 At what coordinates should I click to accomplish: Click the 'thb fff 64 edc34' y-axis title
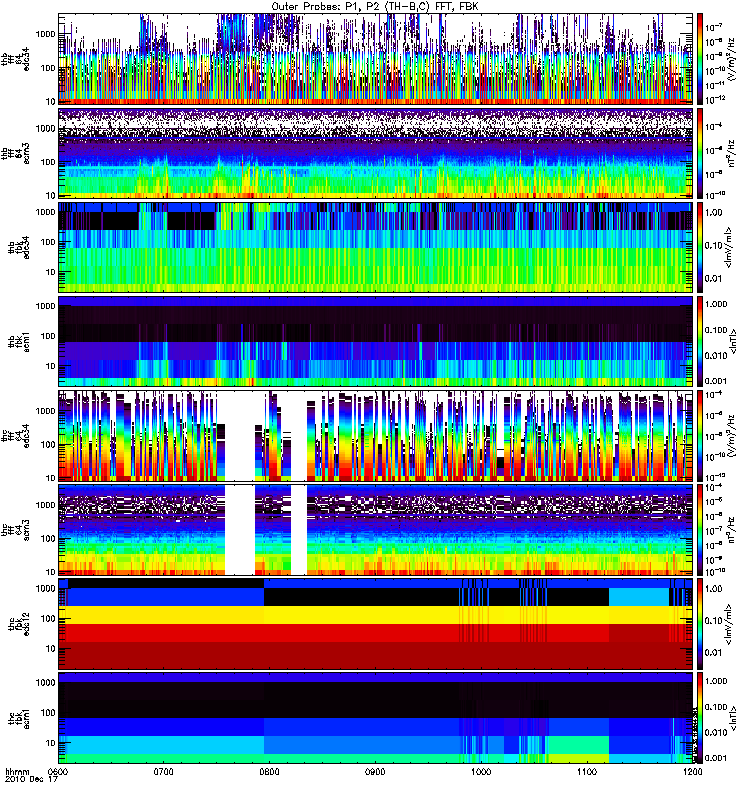tap(15, 59)
